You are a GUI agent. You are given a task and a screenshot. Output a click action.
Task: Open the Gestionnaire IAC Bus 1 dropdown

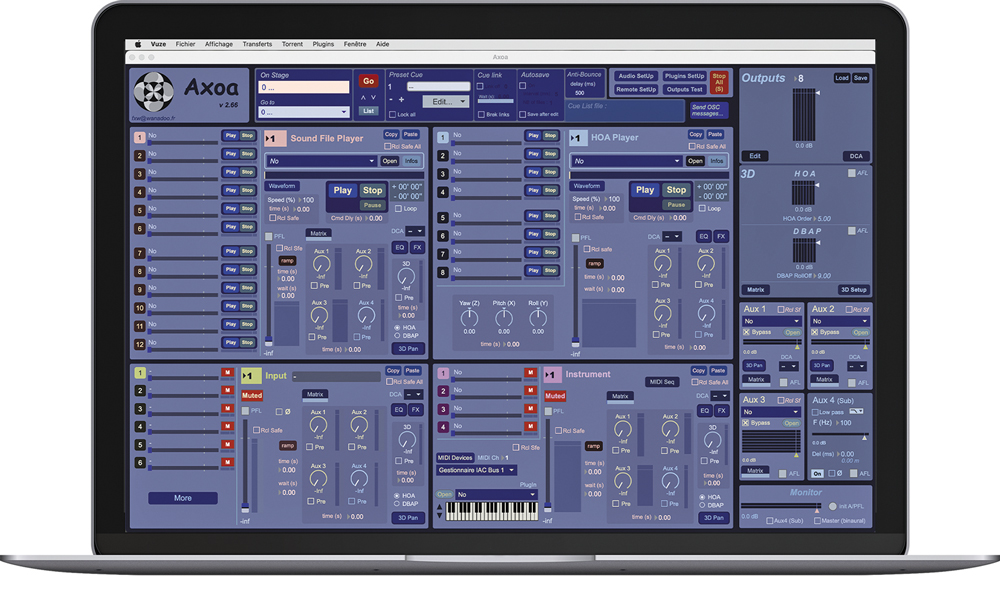tap(476, 471)
